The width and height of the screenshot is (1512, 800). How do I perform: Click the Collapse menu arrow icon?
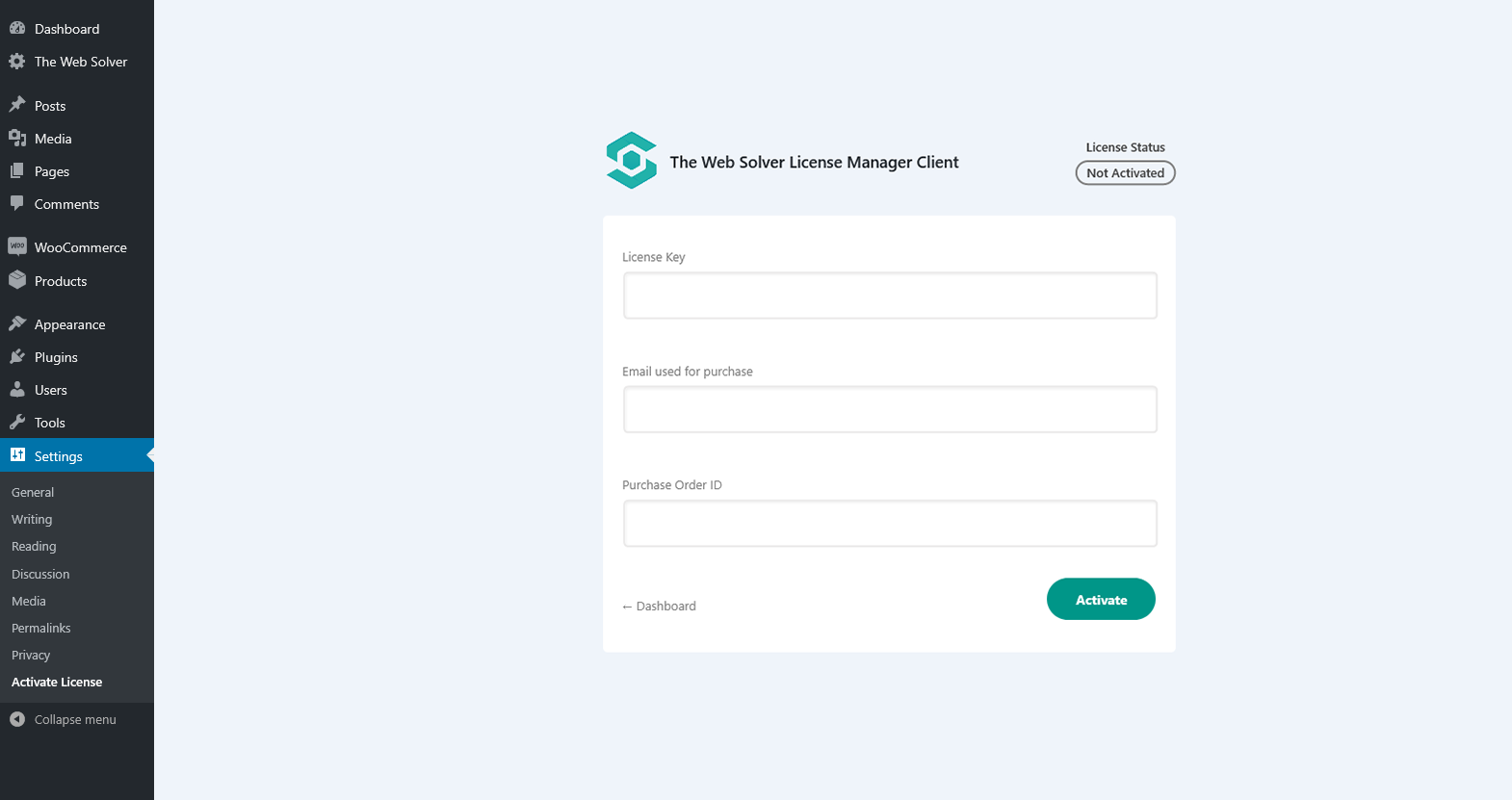[x=17, y=719]
